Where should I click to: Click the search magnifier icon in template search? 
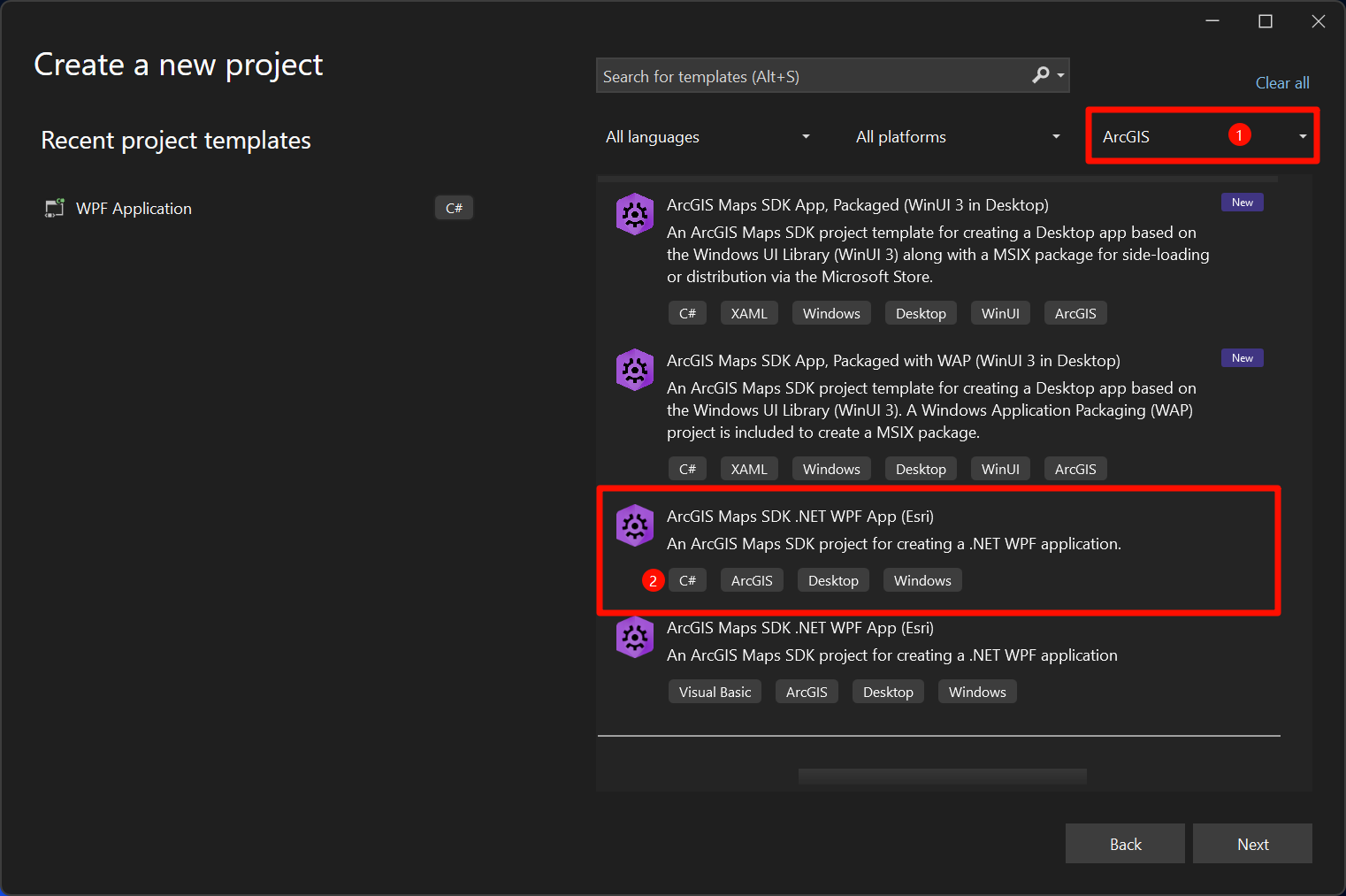[x=1041, y=75]
